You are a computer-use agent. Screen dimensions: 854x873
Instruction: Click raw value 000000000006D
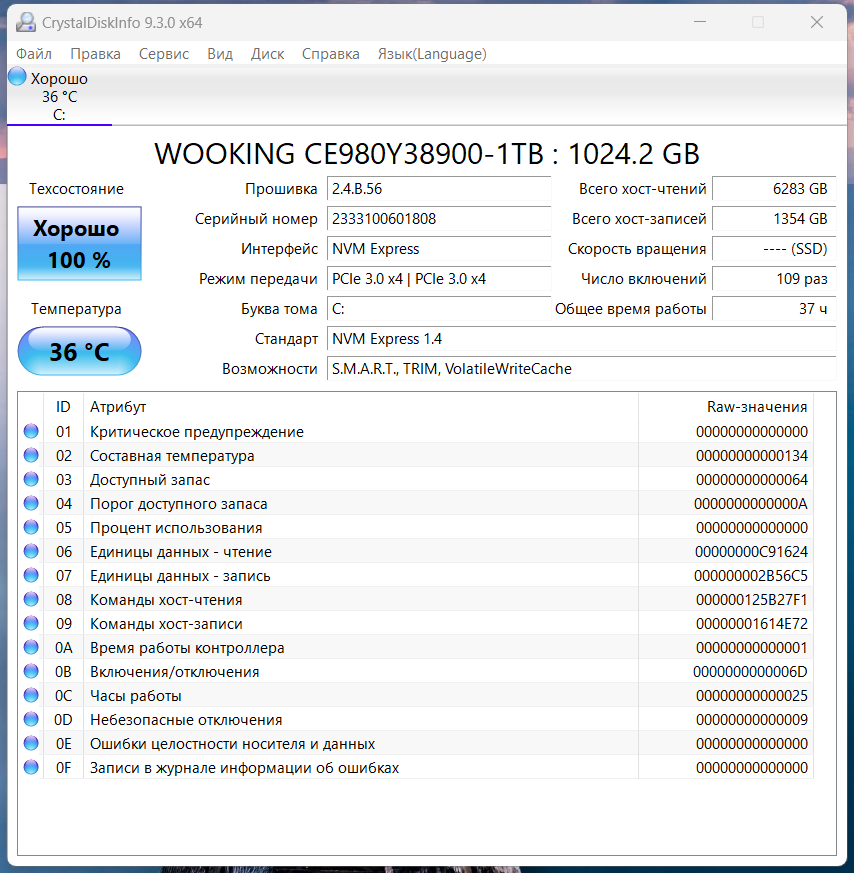pyautogui.click(x=750, y=672)
